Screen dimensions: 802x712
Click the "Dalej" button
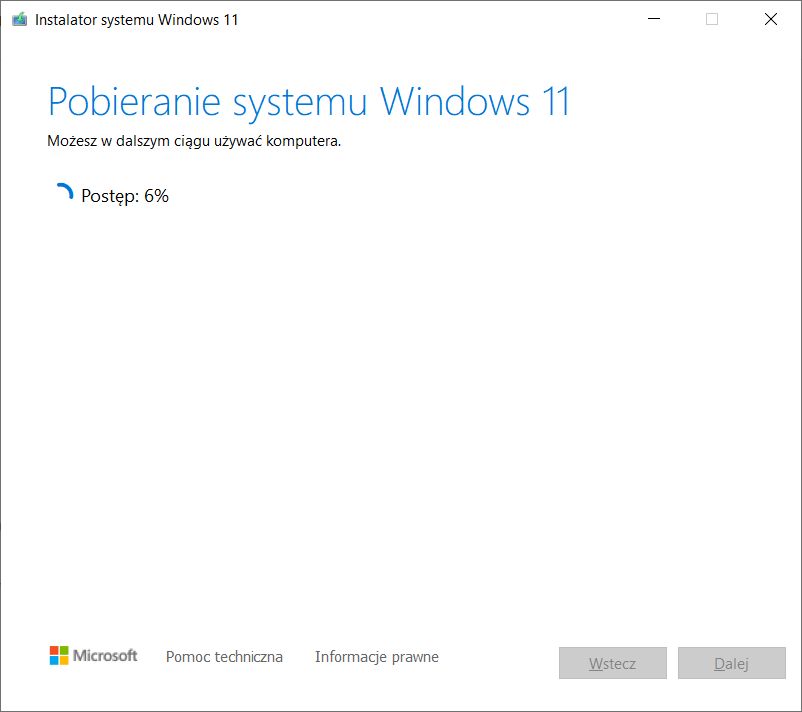point(732,663)
